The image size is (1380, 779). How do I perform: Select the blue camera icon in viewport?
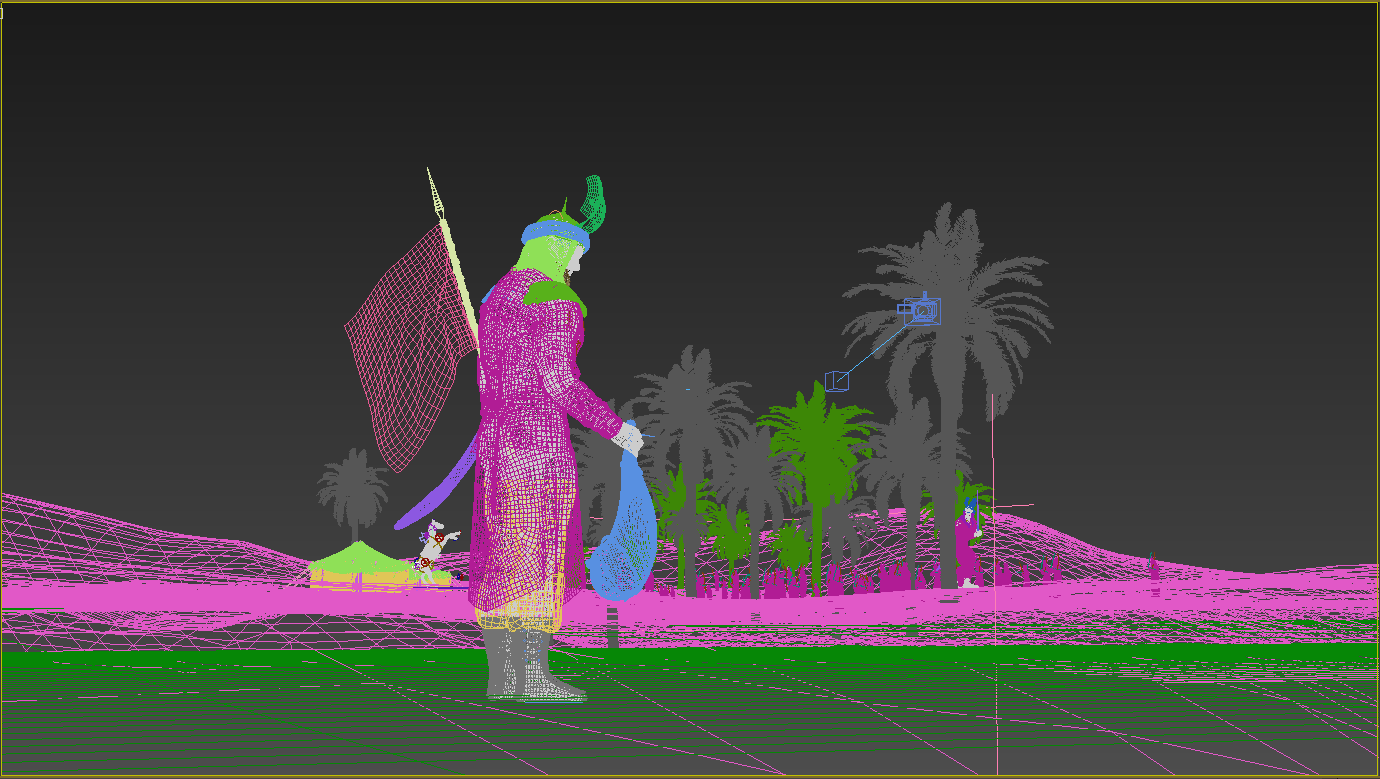tap(922, 311)
